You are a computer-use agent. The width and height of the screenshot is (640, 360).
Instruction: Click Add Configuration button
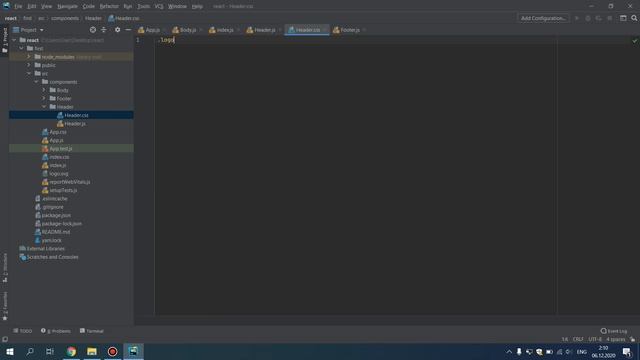pos(543,18)
